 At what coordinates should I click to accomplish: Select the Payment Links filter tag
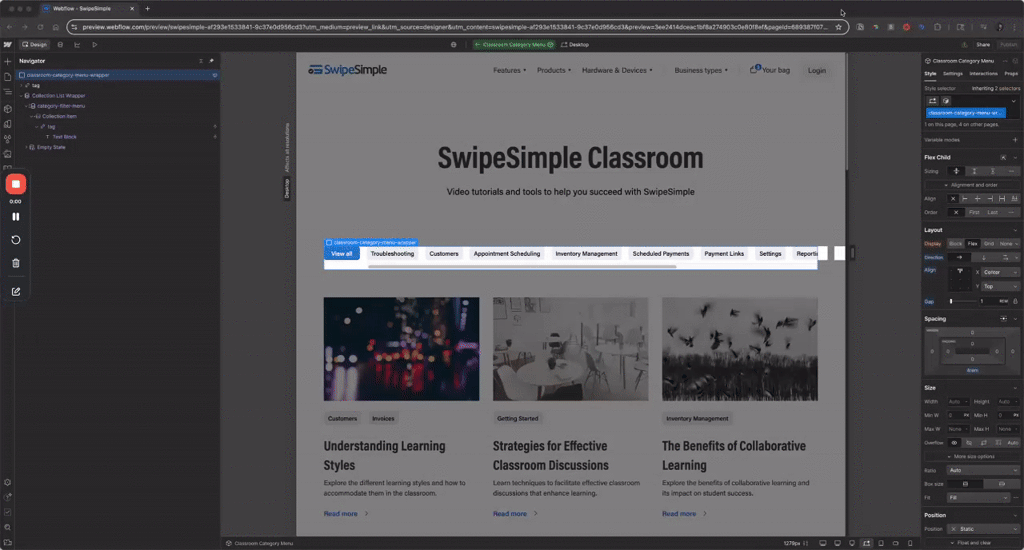[x=724, y=253]
